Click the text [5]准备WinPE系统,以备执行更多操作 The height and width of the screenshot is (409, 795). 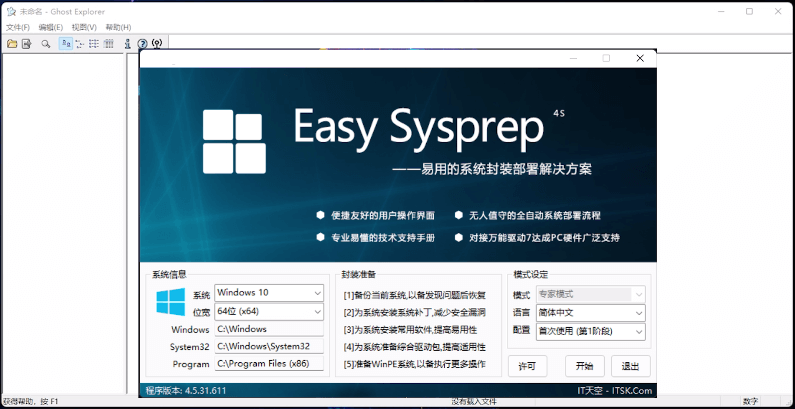[415, 364]
